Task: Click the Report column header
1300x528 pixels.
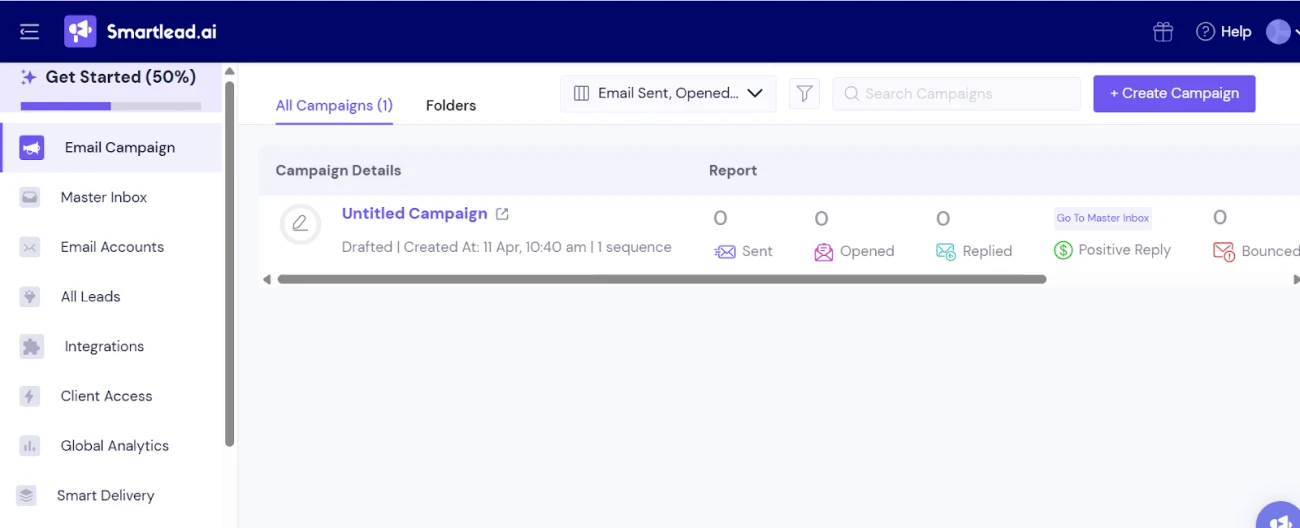Action: 733,171
